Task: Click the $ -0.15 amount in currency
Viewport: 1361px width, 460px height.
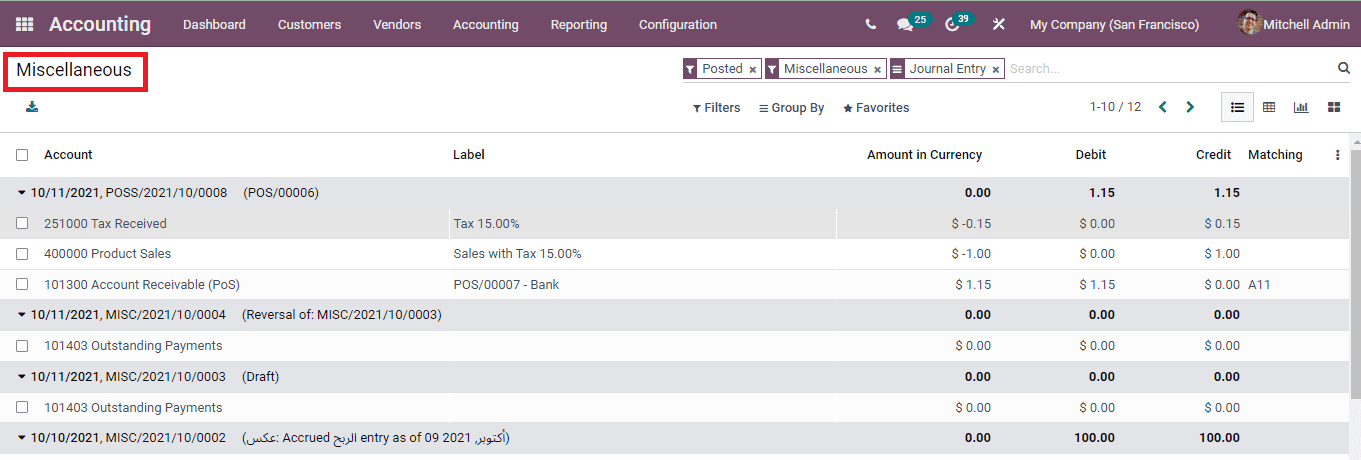Action: coord(971,224)
